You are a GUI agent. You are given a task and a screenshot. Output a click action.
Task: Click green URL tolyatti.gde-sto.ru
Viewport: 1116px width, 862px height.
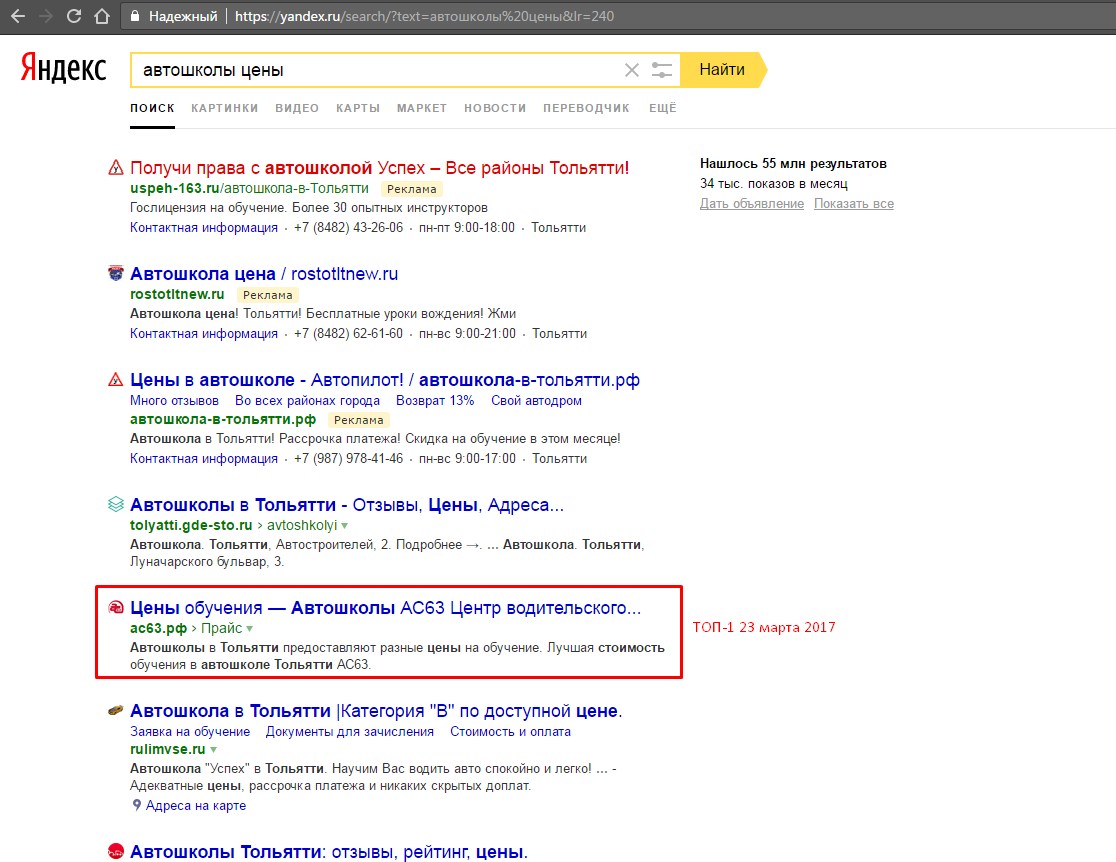(191, 525)
